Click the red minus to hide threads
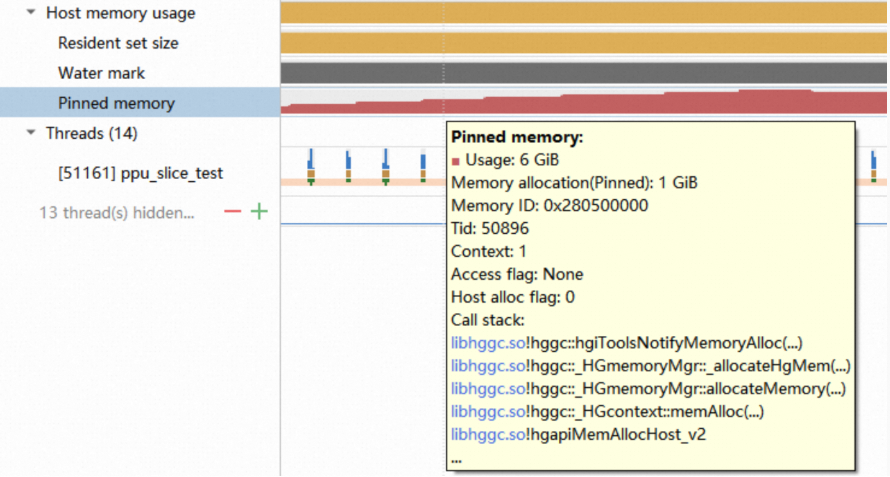 pyautogui.click(x=233, y=212)
